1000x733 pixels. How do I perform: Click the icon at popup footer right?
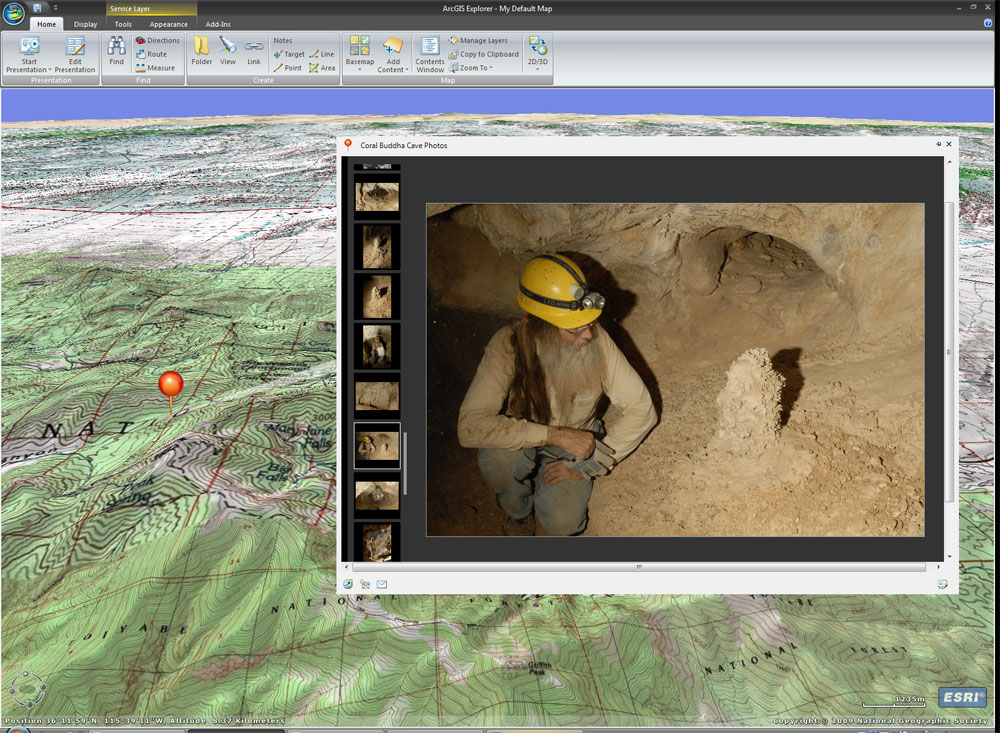coord(942,584)
